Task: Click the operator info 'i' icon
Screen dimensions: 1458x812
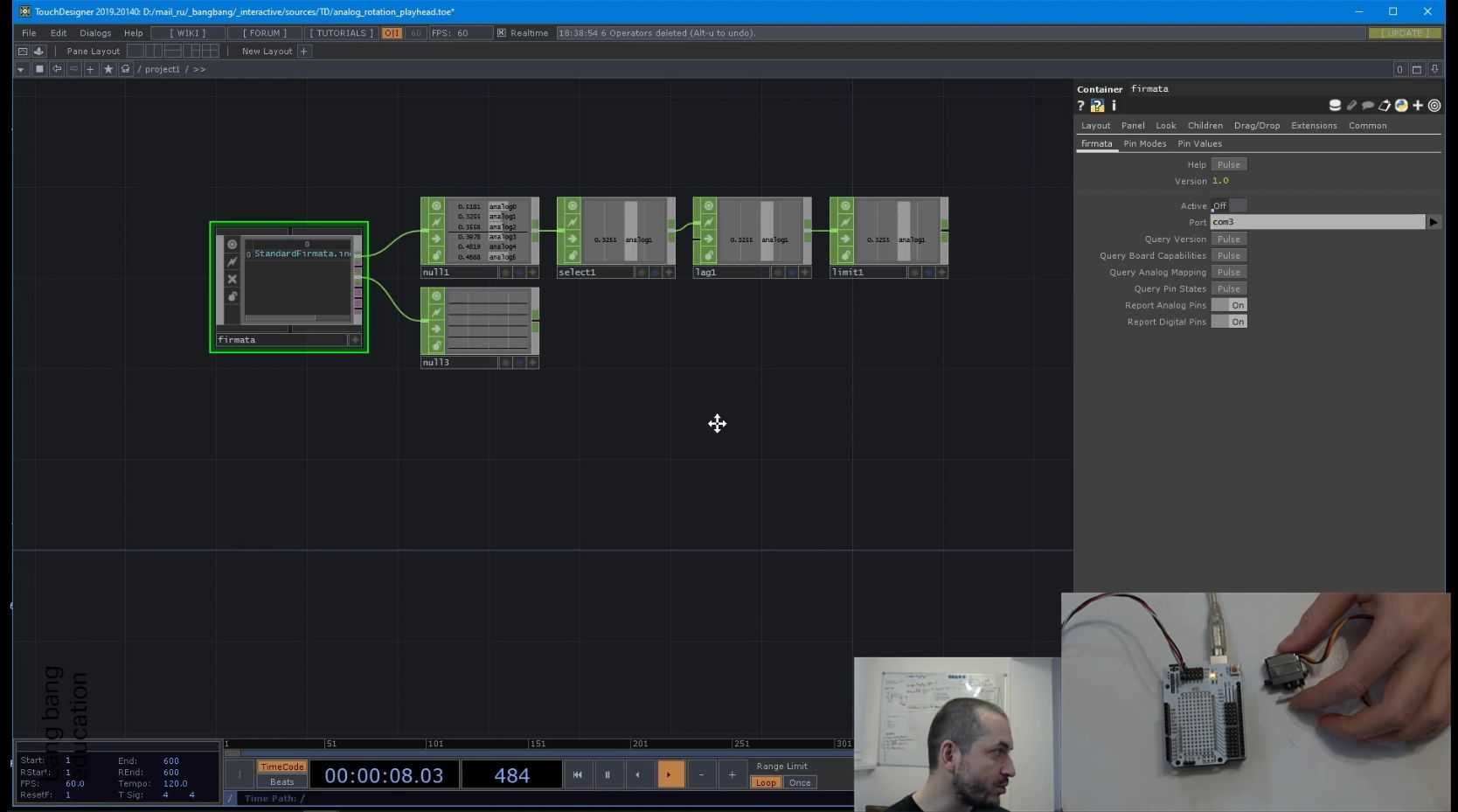Action: click(1114, 106)
